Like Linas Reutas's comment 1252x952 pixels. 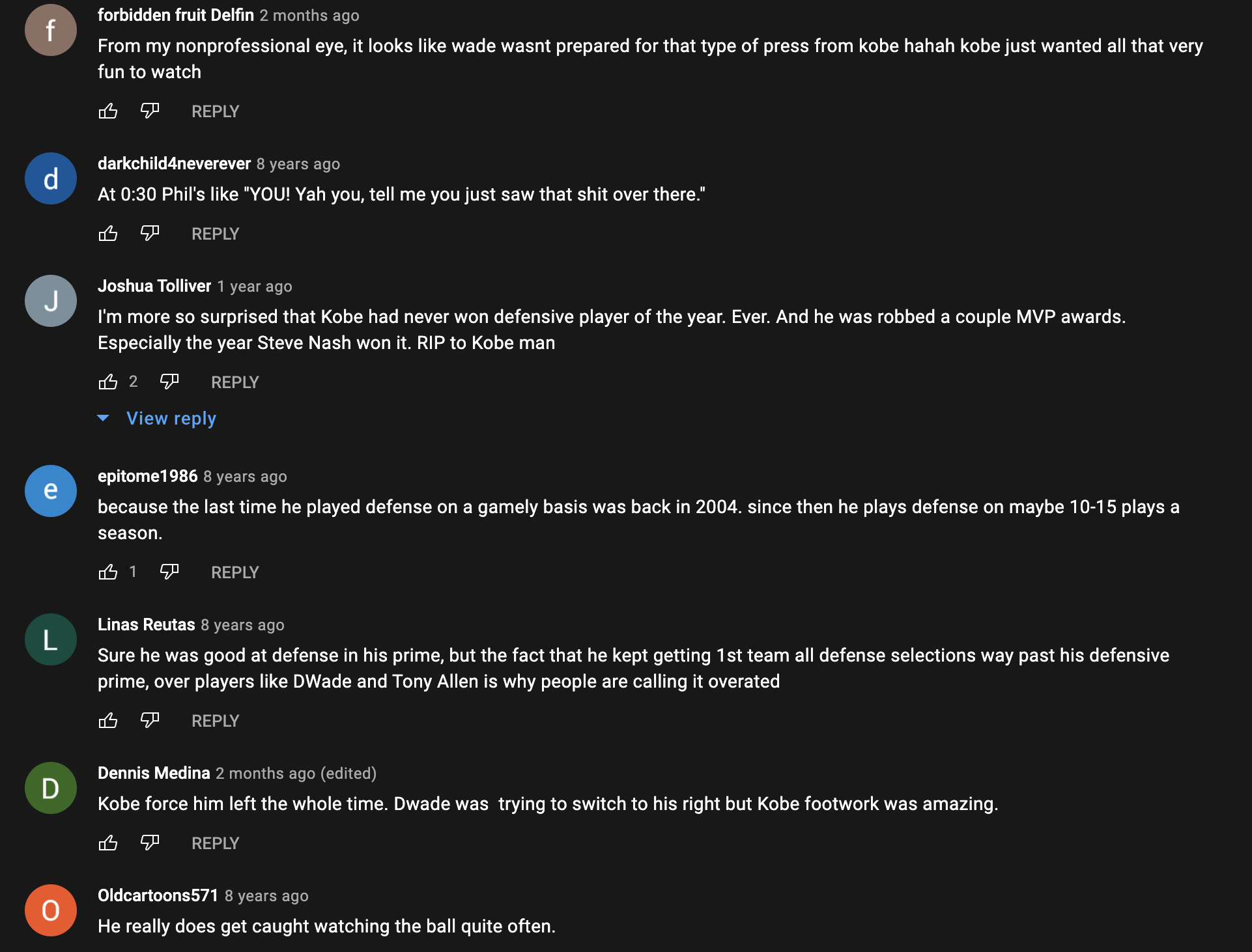pos(108,721)
